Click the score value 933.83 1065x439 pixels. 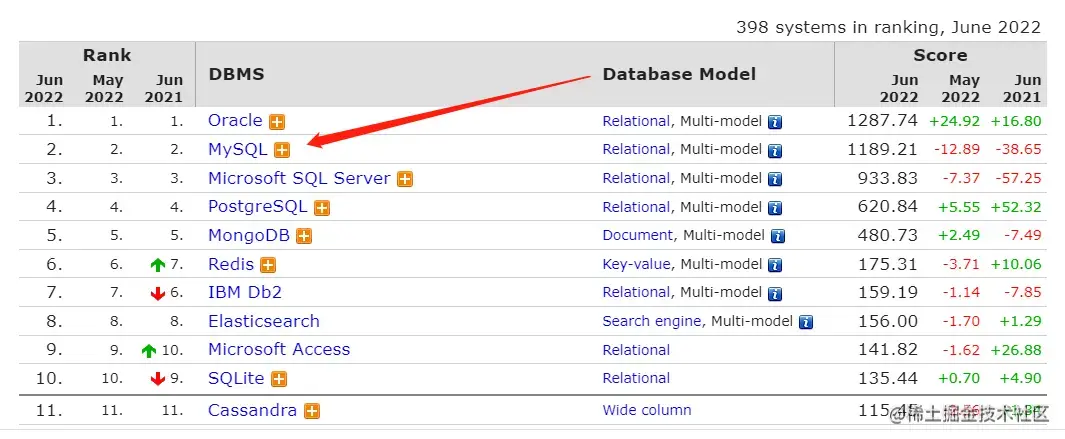(888, 178)
